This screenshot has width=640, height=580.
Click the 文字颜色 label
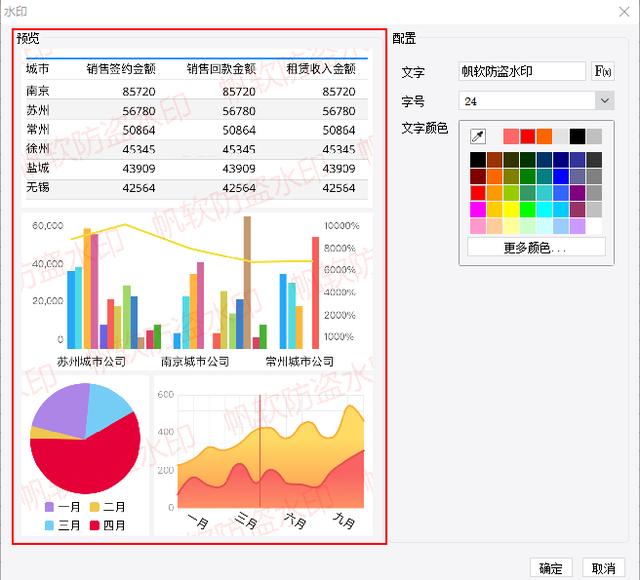point(424,128)
